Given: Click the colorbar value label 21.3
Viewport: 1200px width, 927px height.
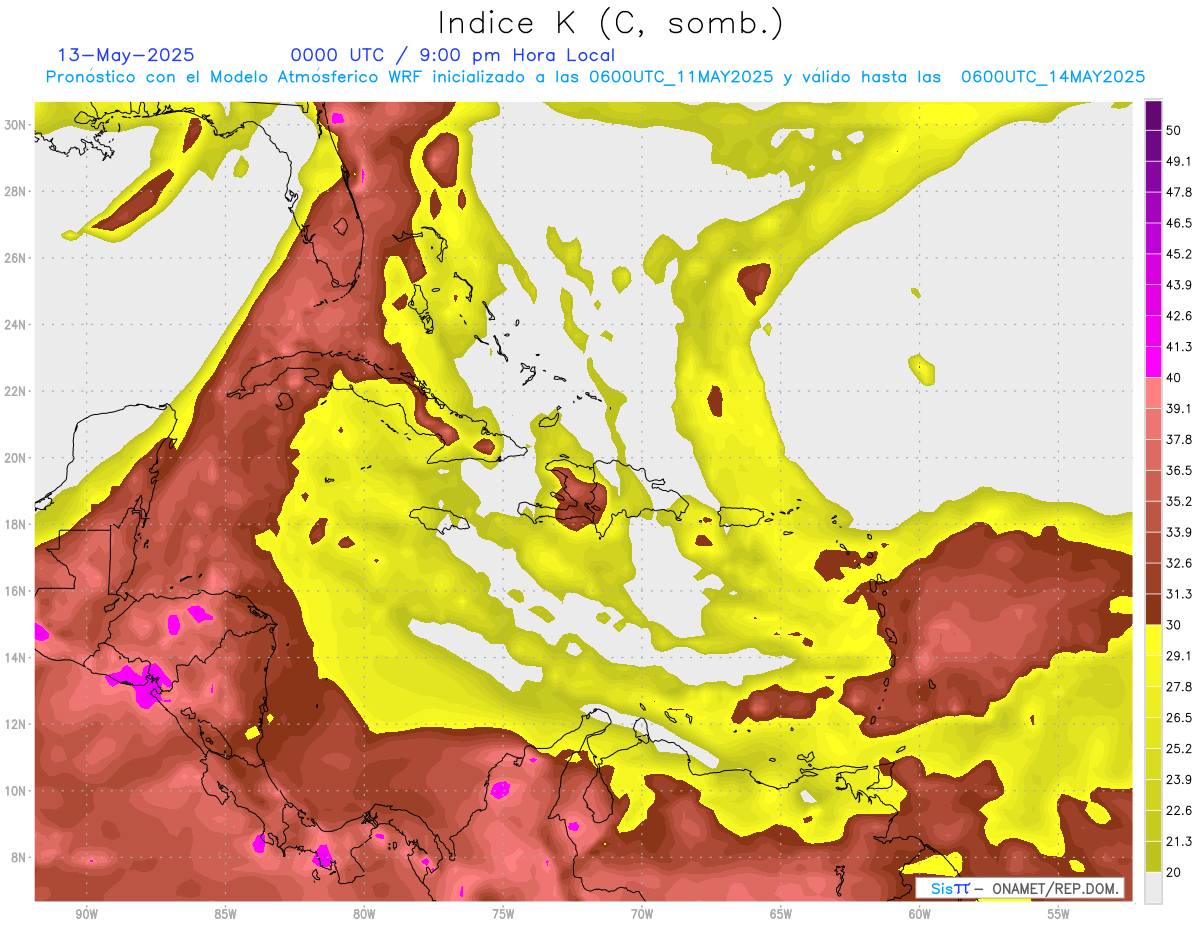Looking at the screenshot, I should [x=1179, y=841].
